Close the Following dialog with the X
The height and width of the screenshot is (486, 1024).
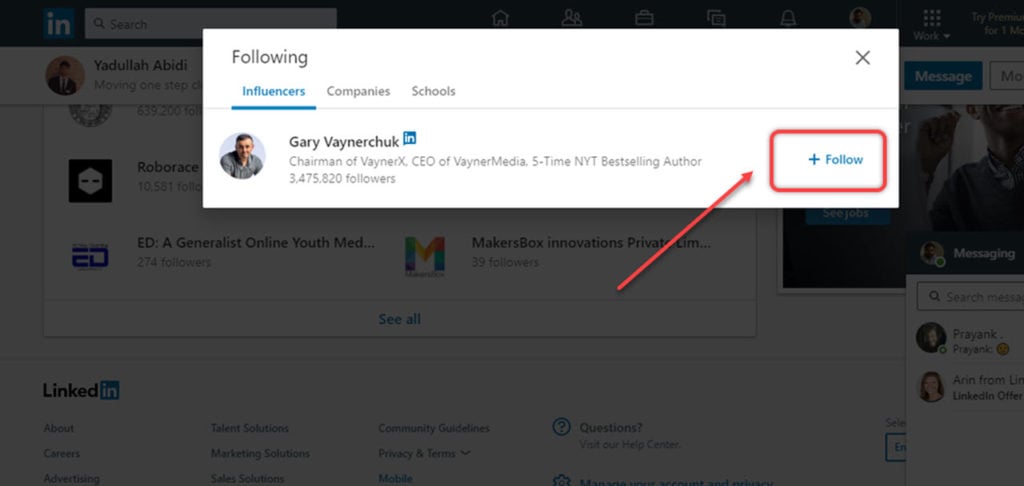(x=863, y=57)
